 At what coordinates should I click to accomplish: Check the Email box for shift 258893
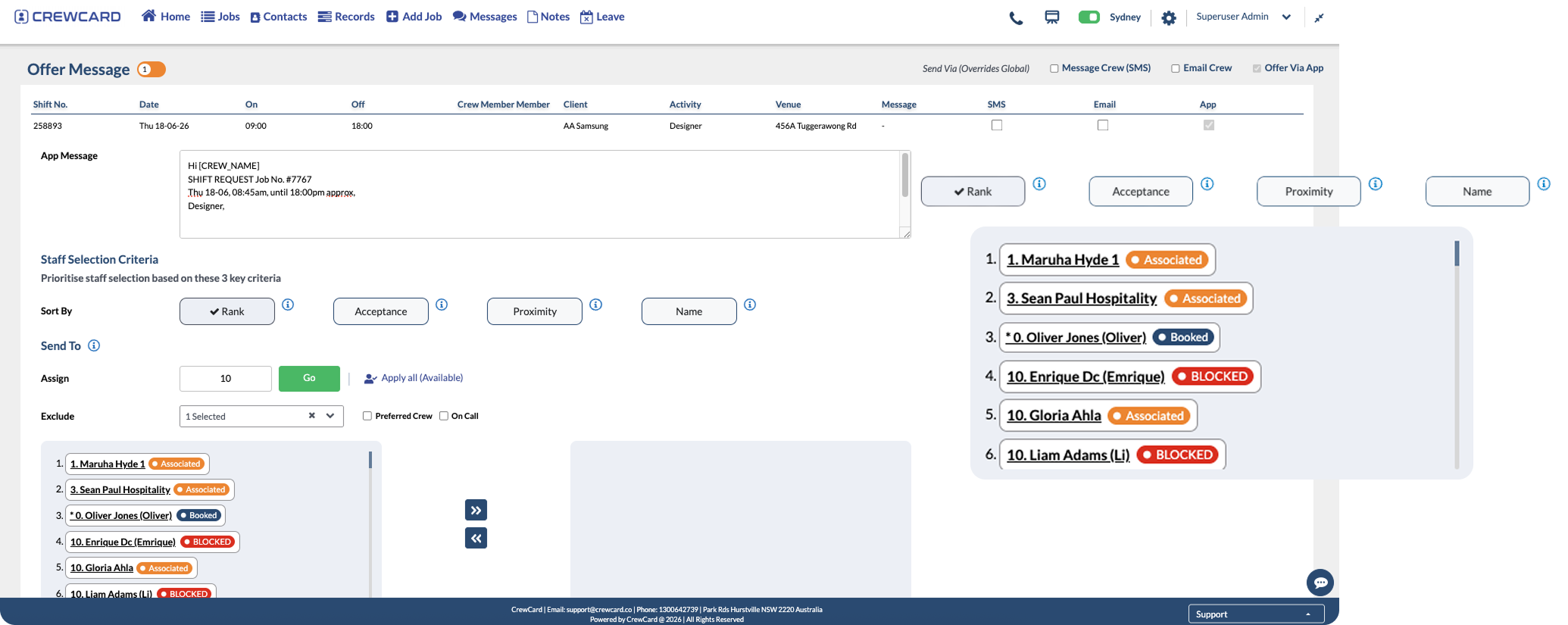[1103, 125]
